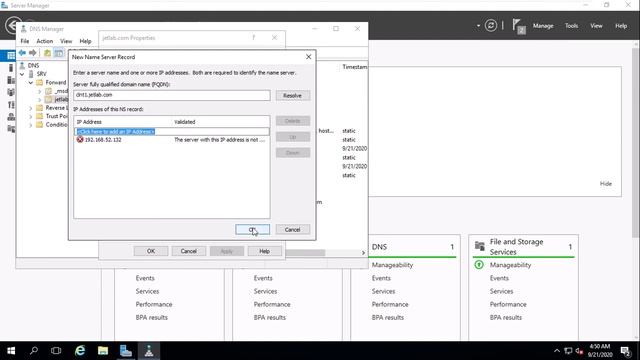Click the taskbar Search icon
Viewport: 640px width, 360px height.
pyautogui.click(x=34, y=351)
